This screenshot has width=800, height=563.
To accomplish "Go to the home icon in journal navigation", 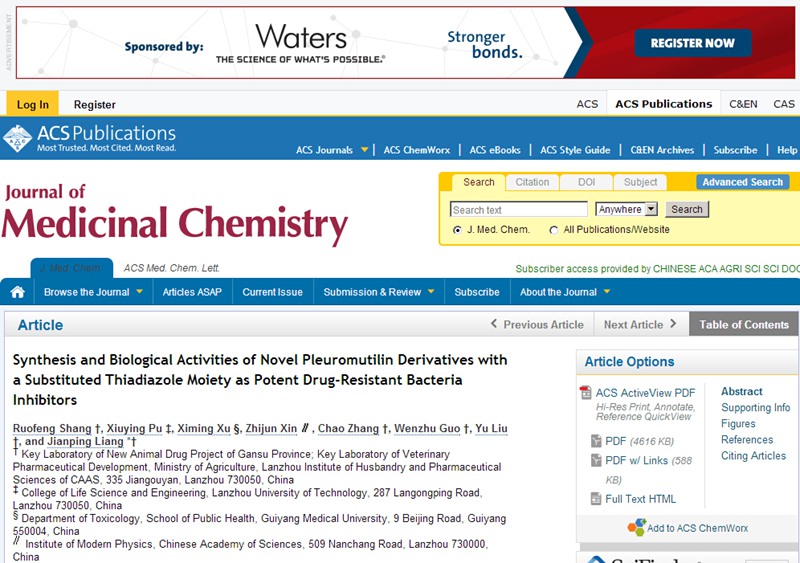I will click(17, 292).
